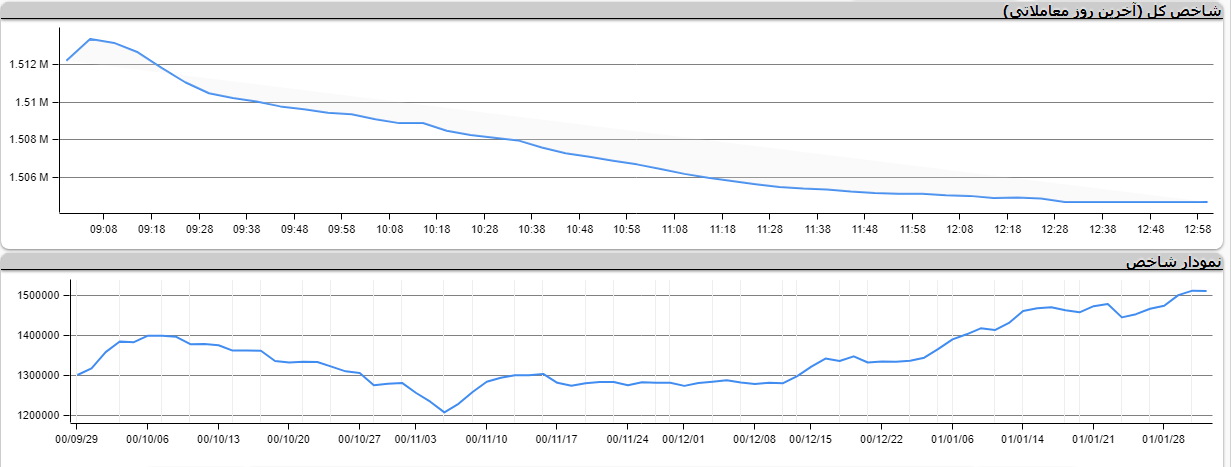This screenshot has width=1231, height=467.
Task: Select the 01/01/06 date tick
Action: (951, 437)
